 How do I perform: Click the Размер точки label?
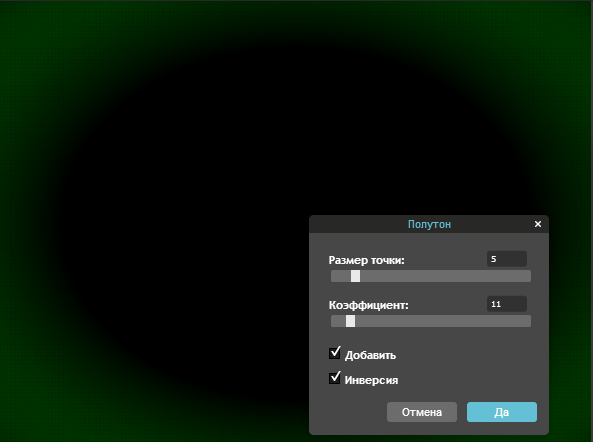point(366,260)
